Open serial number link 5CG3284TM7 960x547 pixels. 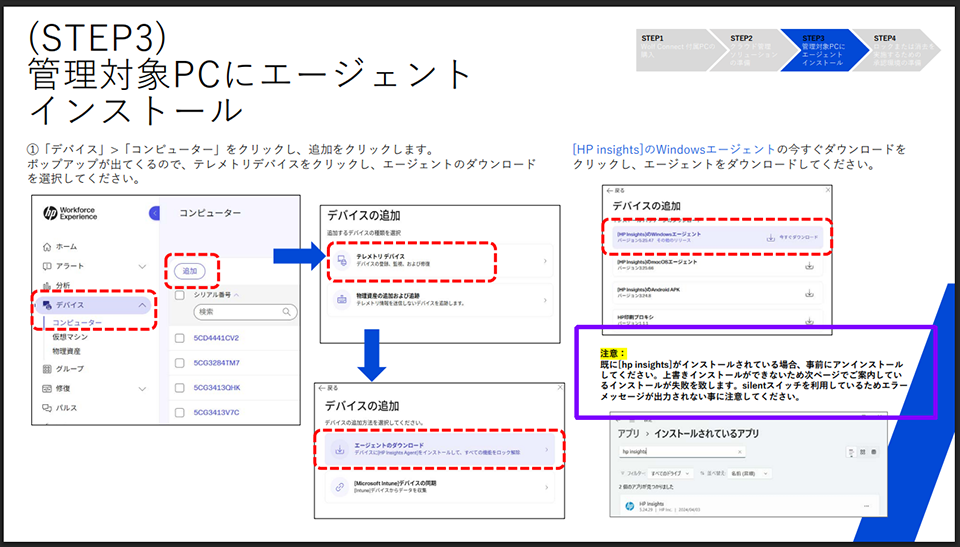pyautogui.click(x=217, y=363)
